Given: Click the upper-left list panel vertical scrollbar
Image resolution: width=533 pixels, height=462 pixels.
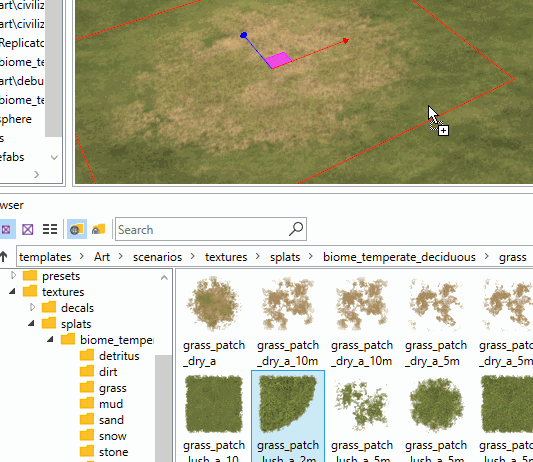Looking at the screenshot, I should [53, 68].
